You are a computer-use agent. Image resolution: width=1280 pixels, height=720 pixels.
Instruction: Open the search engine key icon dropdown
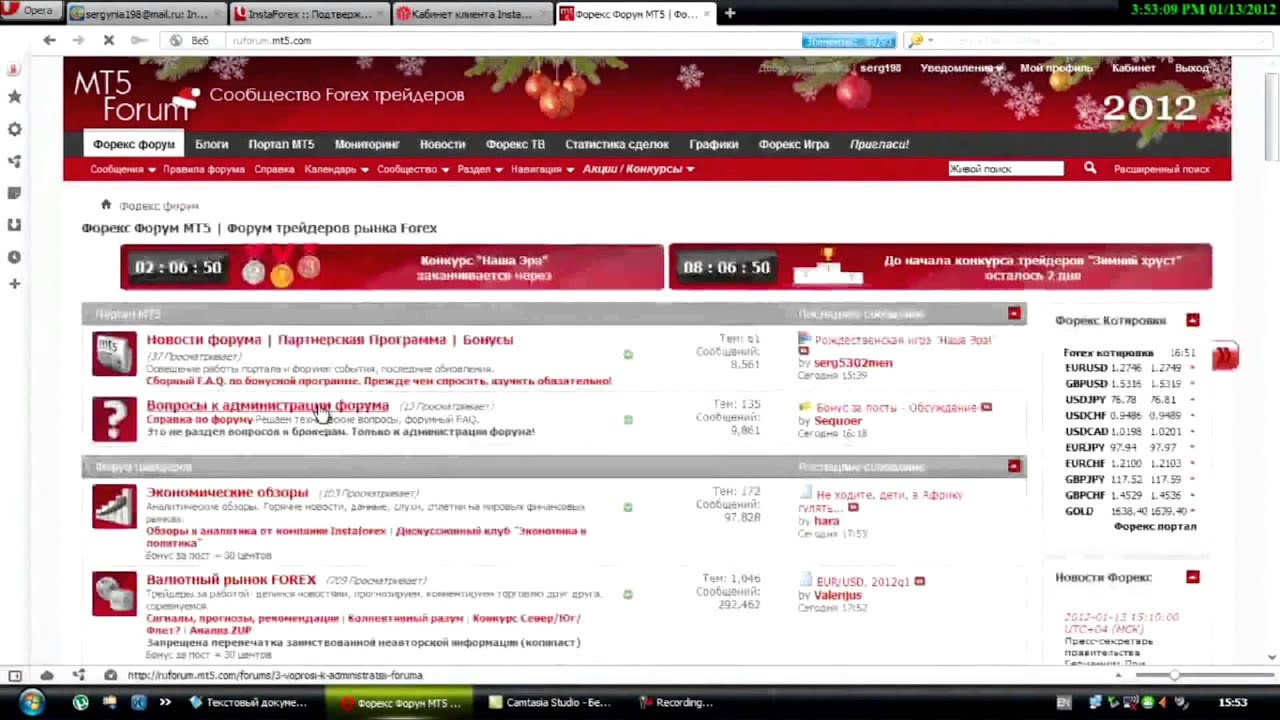coord(918,40)
